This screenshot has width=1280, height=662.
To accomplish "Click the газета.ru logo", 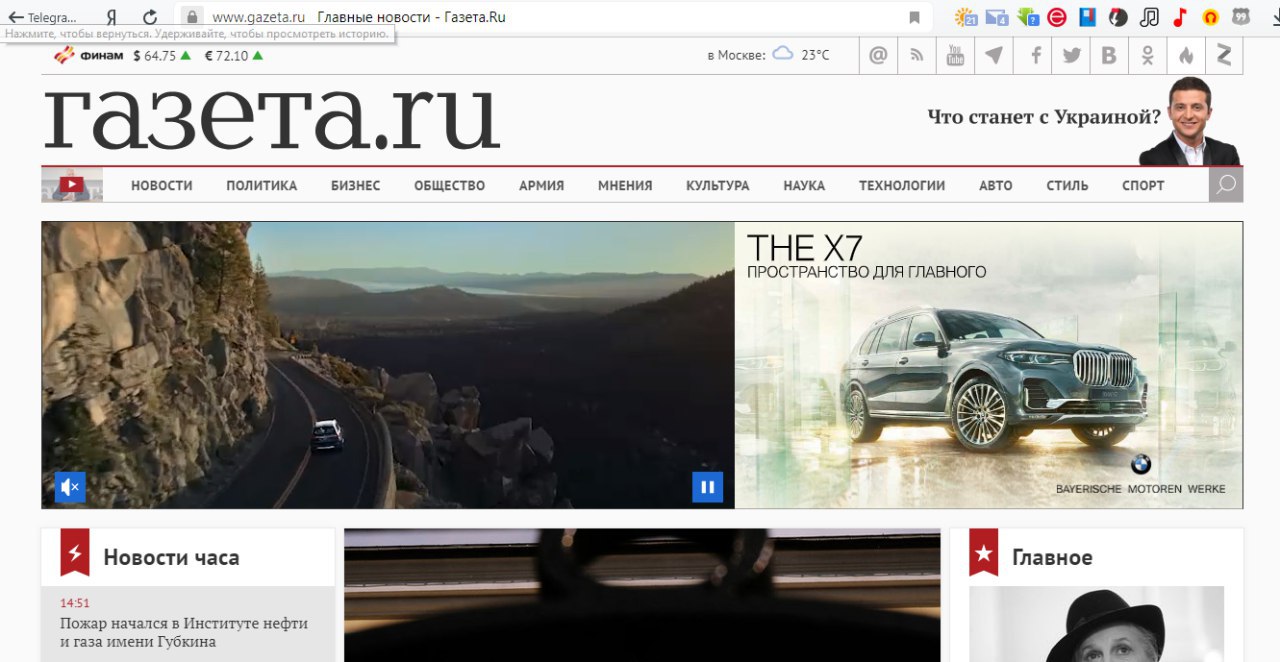I will 271,118.
